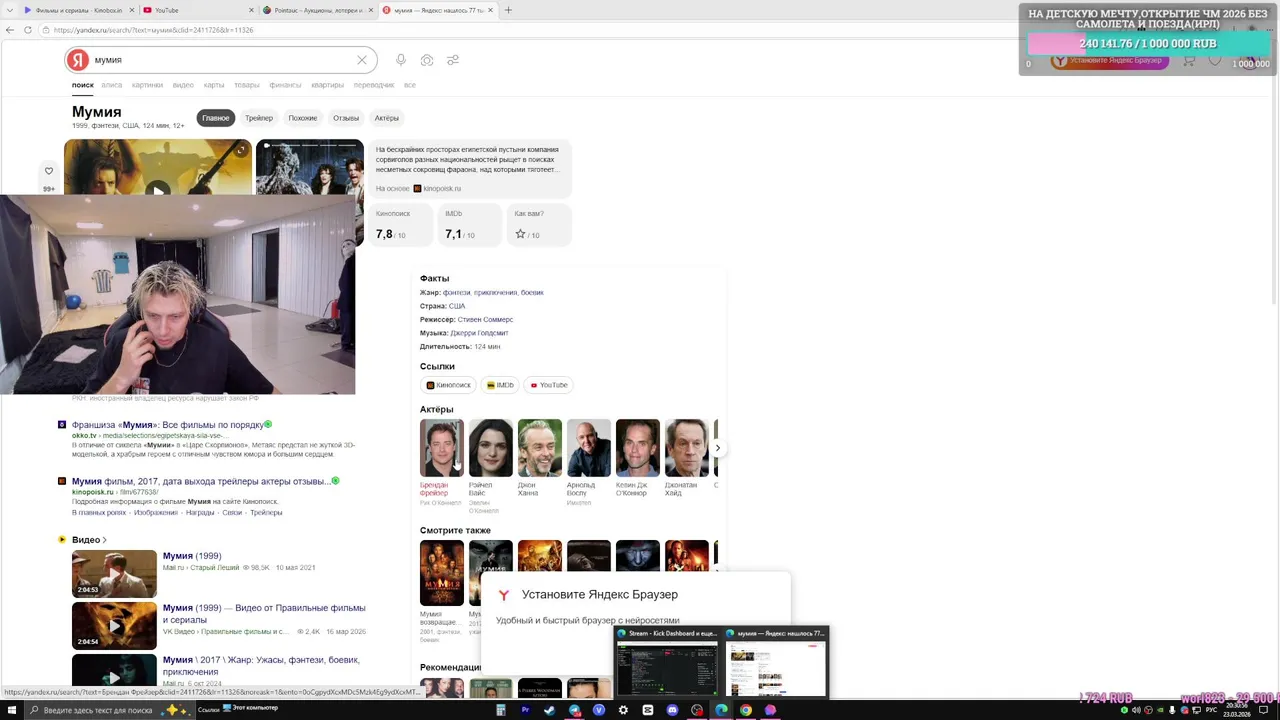The width and height of the screenshot is (1280, 720).
Task: Open Кевин Дж О'Коннор actor photo
Action: [637, 447]
